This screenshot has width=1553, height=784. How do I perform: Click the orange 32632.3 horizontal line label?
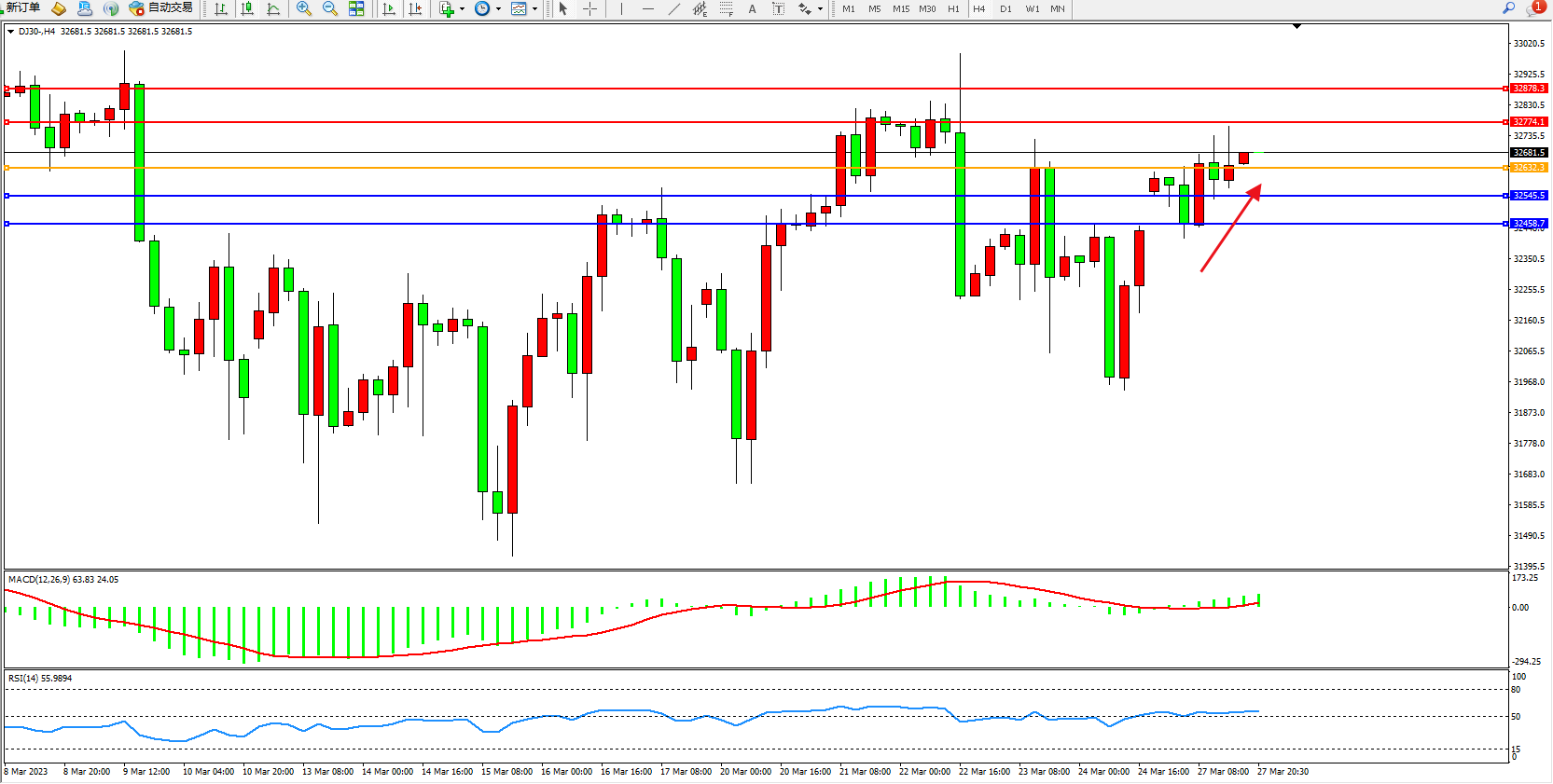click(x=1529, y=168)
